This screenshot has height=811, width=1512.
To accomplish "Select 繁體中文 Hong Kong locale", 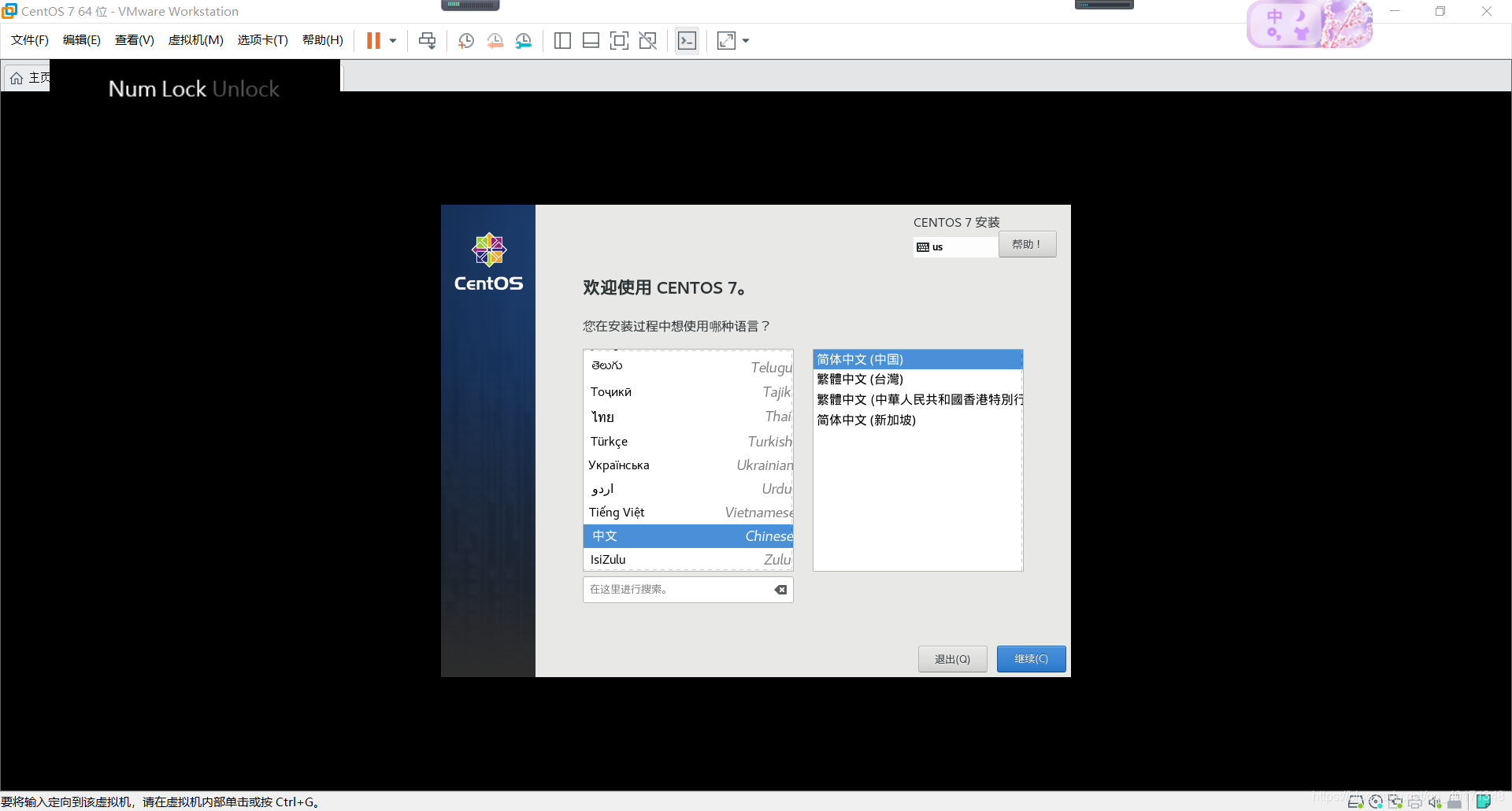I will point(917,400).
